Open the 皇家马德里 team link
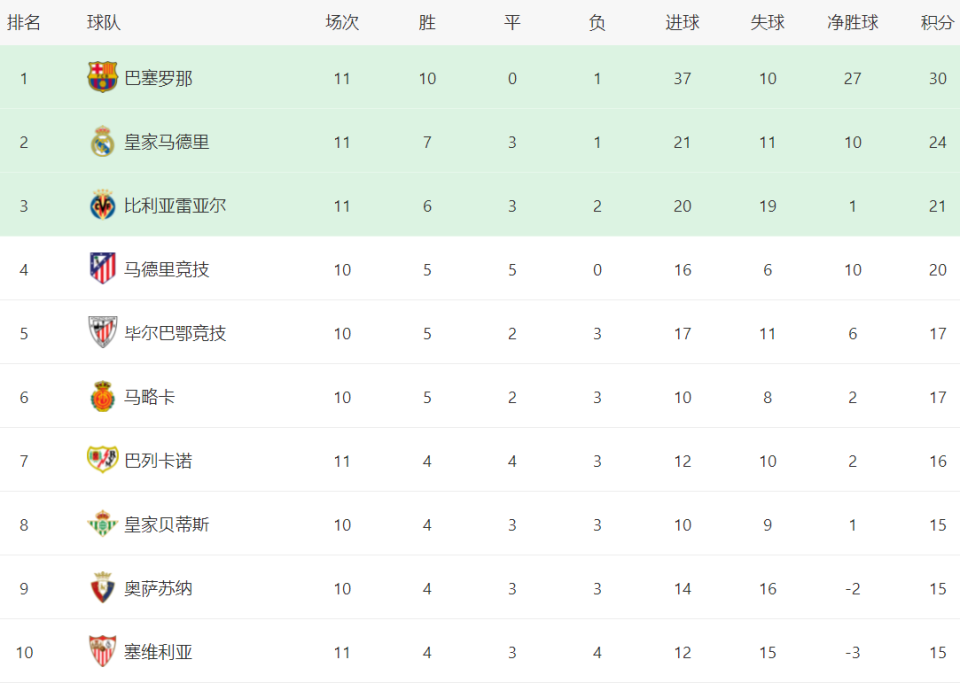Screen dimensions: 960x683 pos(167,142)
